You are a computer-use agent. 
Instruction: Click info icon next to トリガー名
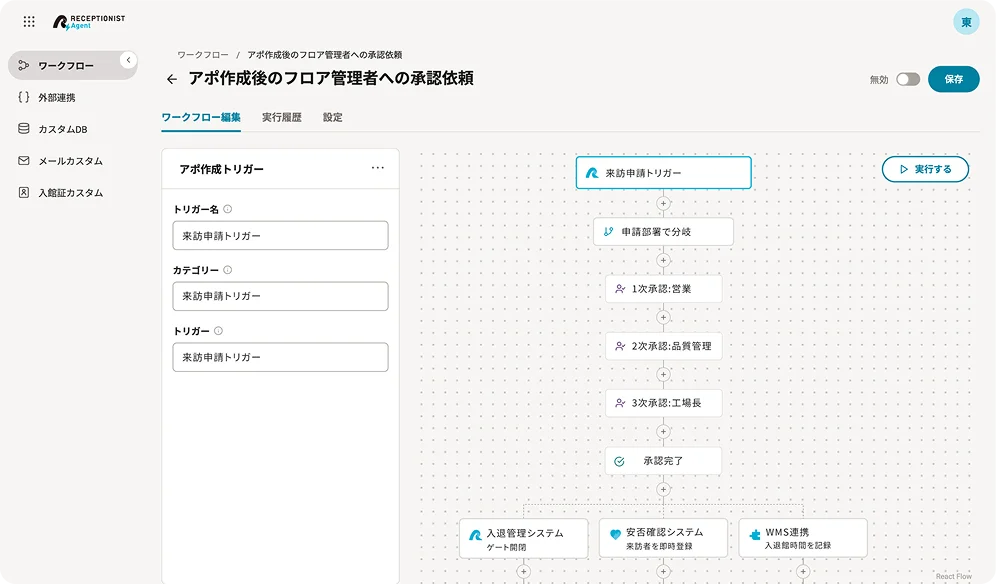click(x=227, y=209)
